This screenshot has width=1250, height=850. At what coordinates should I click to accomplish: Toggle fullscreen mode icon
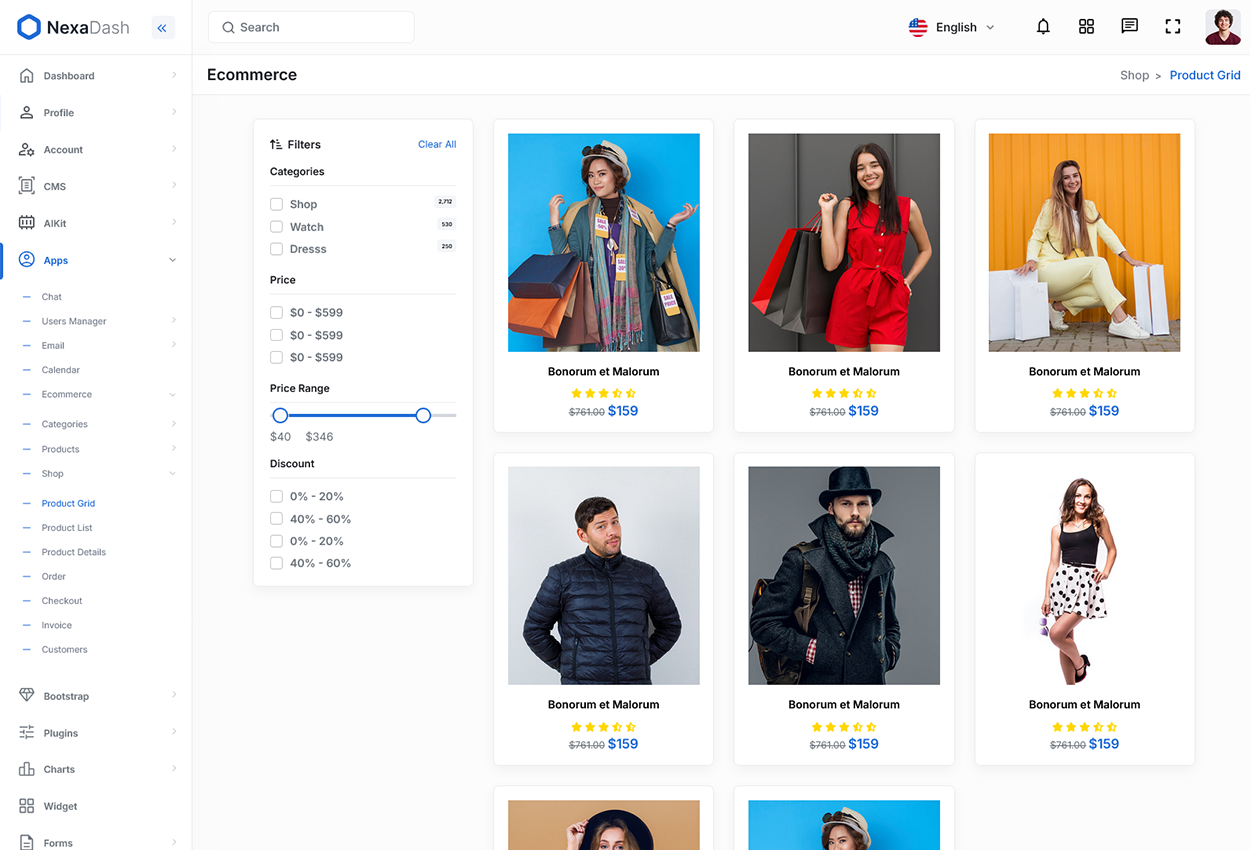(1173, 27)
